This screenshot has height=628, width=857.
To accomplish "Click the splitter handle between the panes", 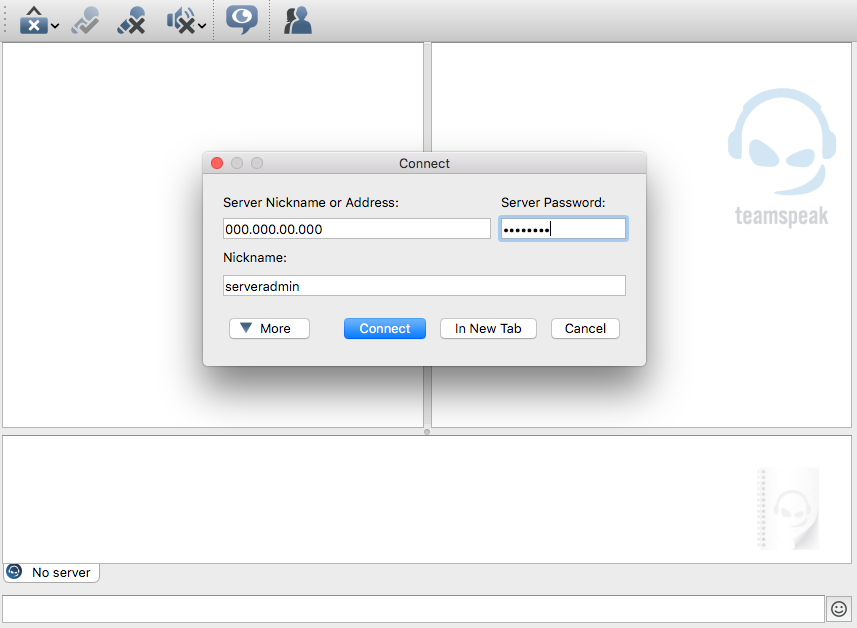I will point(427,432).
